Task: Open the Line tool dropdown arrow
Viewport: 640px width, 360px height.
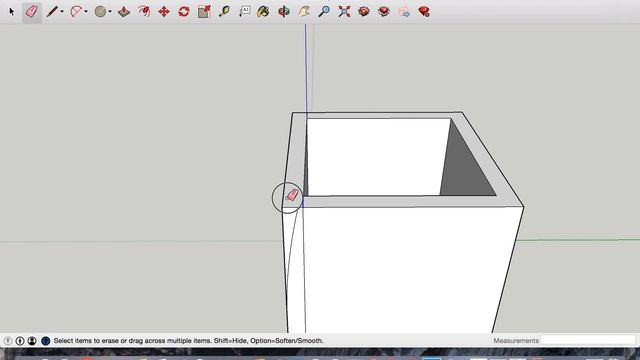Action: pyautogui.click(x=62, y=11)
